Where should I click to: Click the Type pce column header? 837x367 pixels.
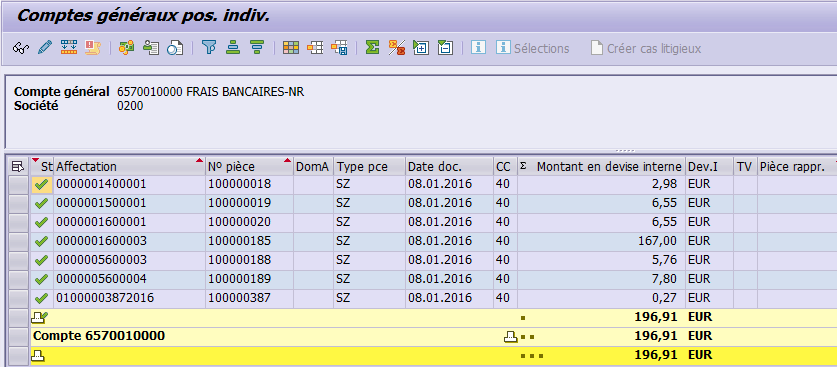(x=369, y=167)
